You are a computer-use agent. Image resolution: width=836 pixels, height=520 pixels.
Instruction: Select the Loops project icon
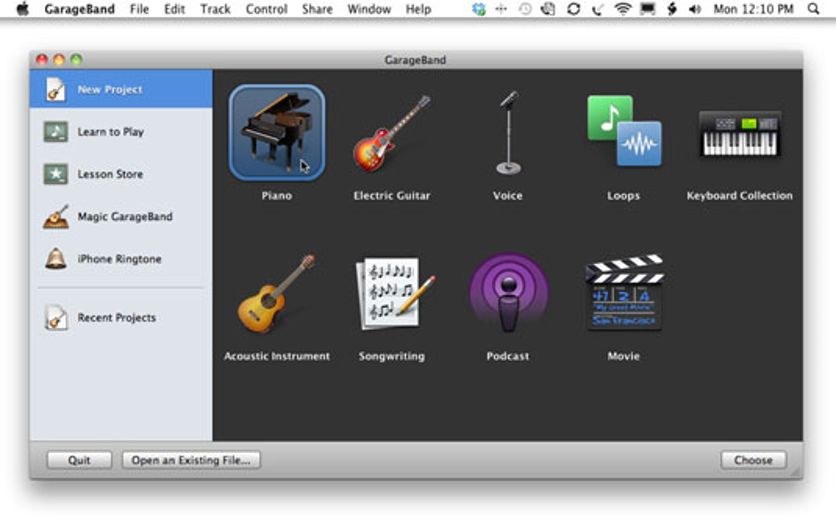click(624, 131)
